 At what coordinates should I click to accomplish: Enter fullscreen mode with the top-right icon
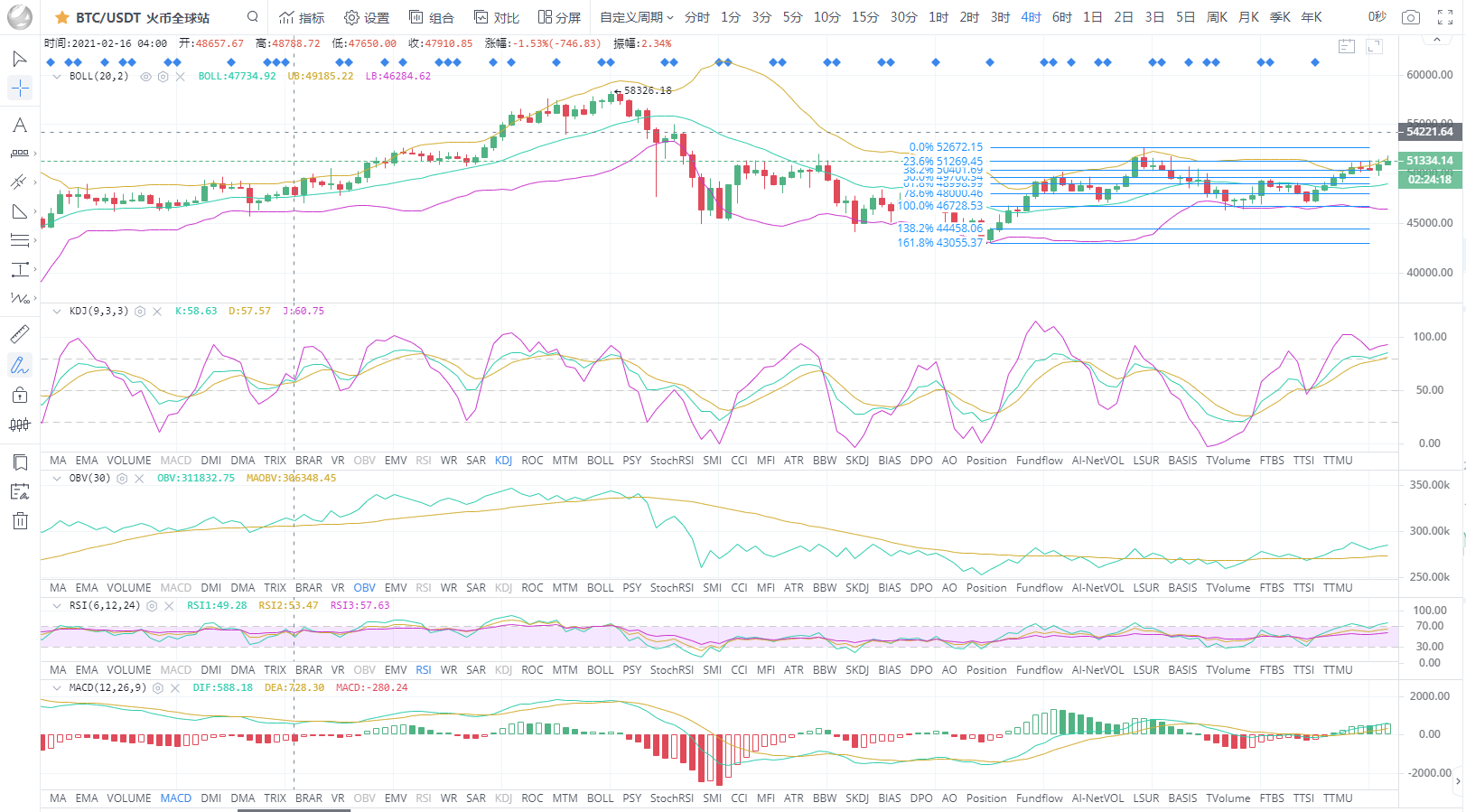1445,17
